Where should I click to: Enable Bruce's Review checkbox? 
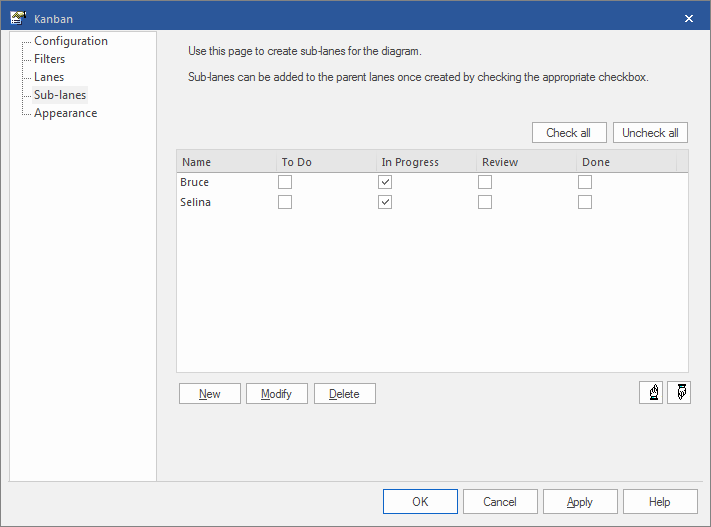[x=485, y=182]
